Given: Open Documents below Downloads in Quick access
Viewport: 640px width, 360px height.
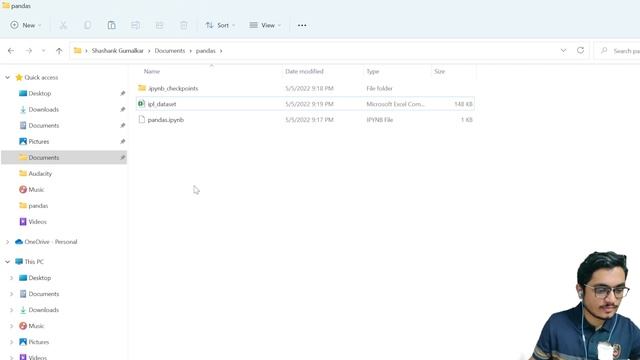Looking at the screenshot, I should [44, 125].
